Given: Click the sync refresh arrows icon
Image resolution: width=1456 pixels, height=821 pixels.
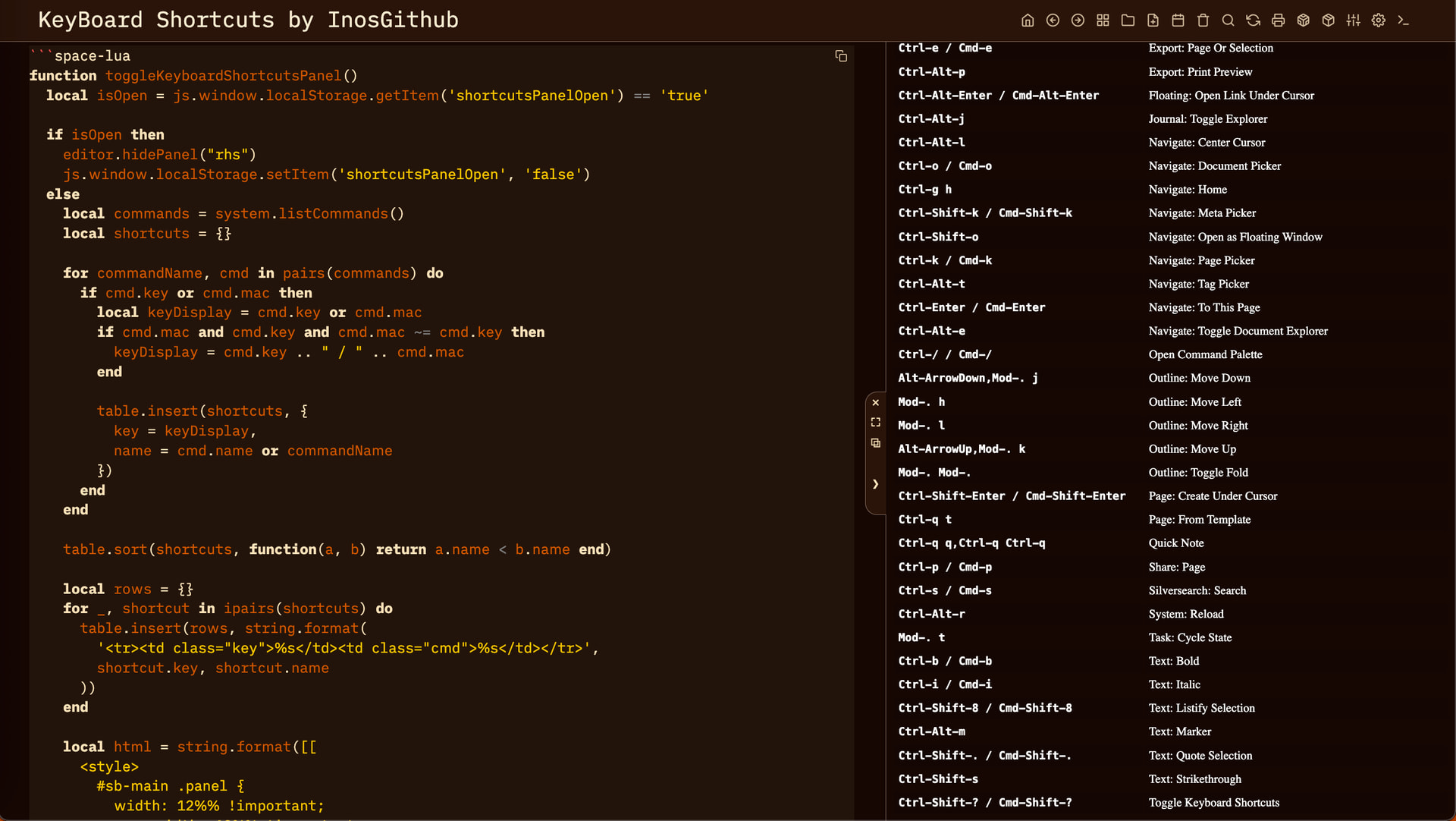Looking at the screenshot, I should [x=1253, y=20].
